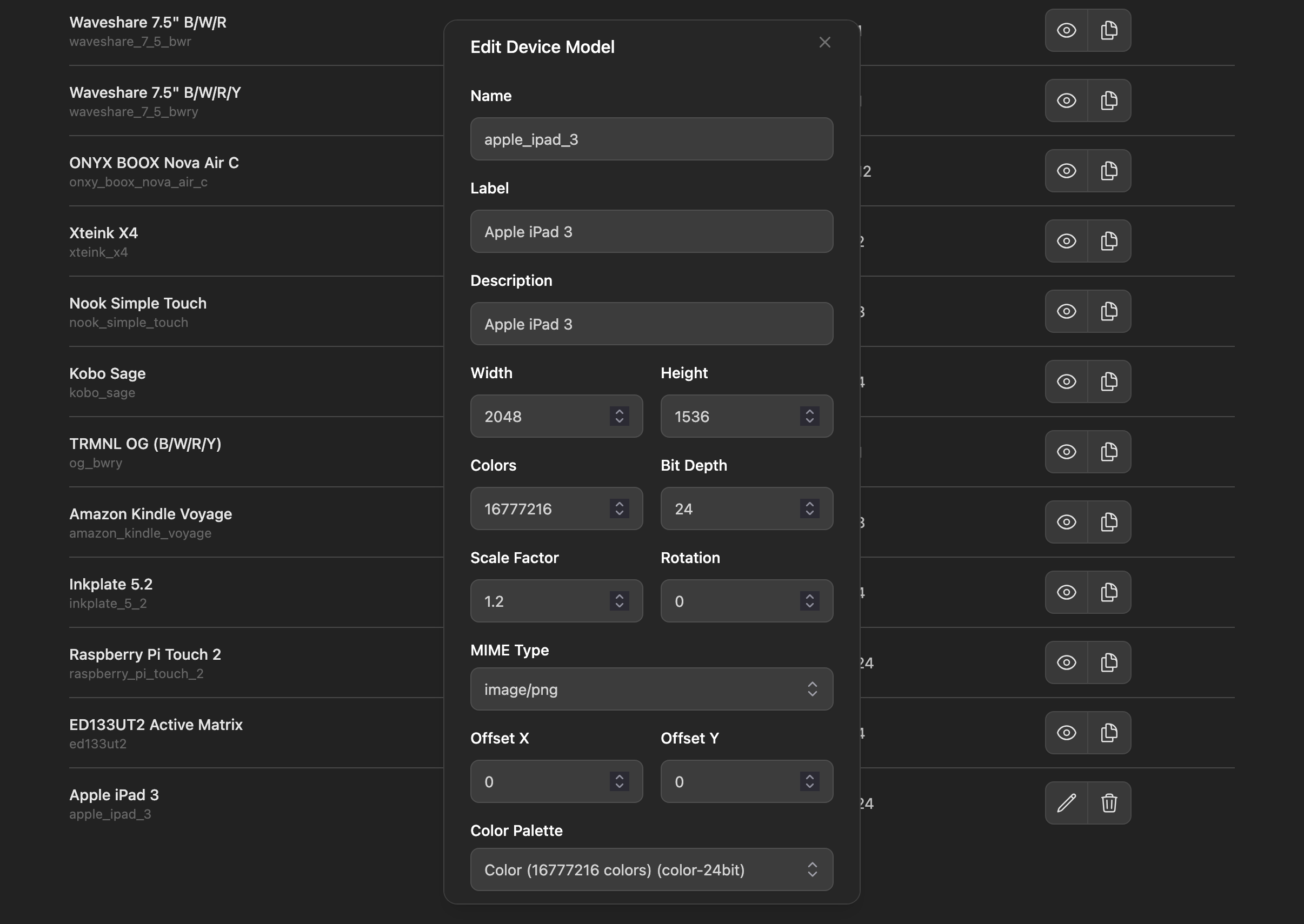The image size is (1304, 924).
Task: Click the Edit Device Model title
Action: [x=542, y=46]
